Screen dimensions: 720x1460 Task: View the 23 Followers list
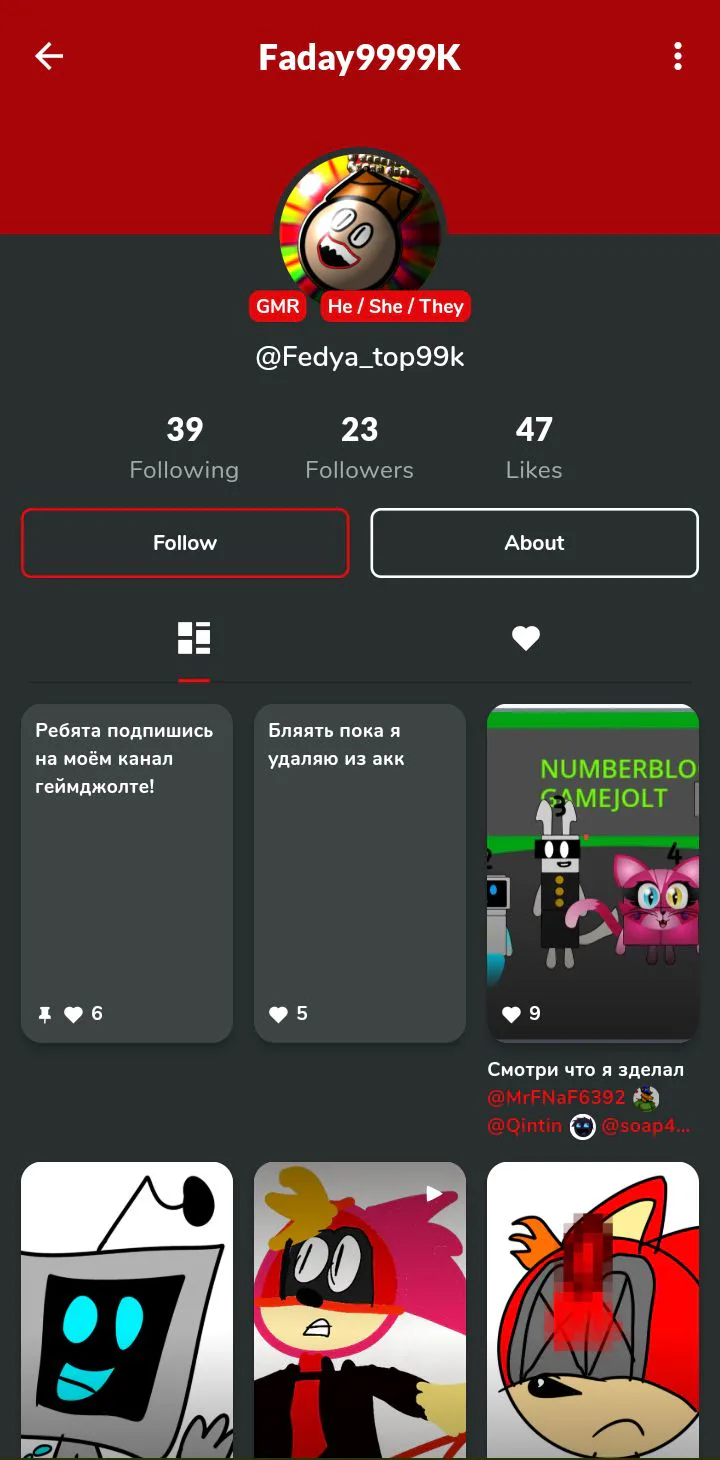tap(359, 448)
